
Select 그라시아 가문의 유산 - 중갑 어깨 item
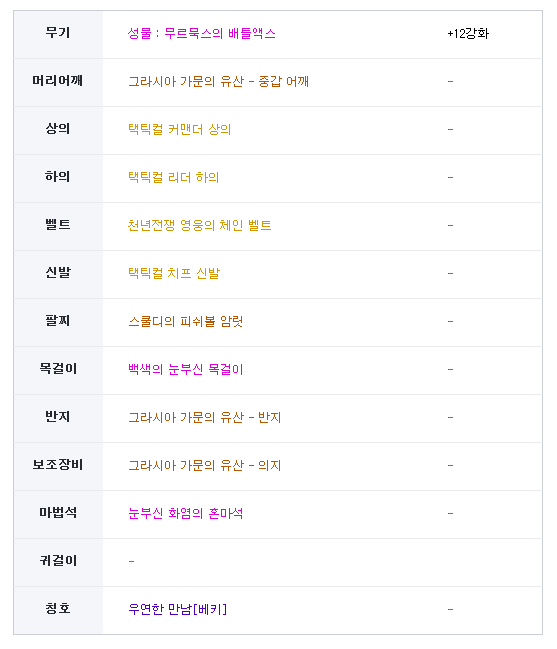[x=218, y=82]
